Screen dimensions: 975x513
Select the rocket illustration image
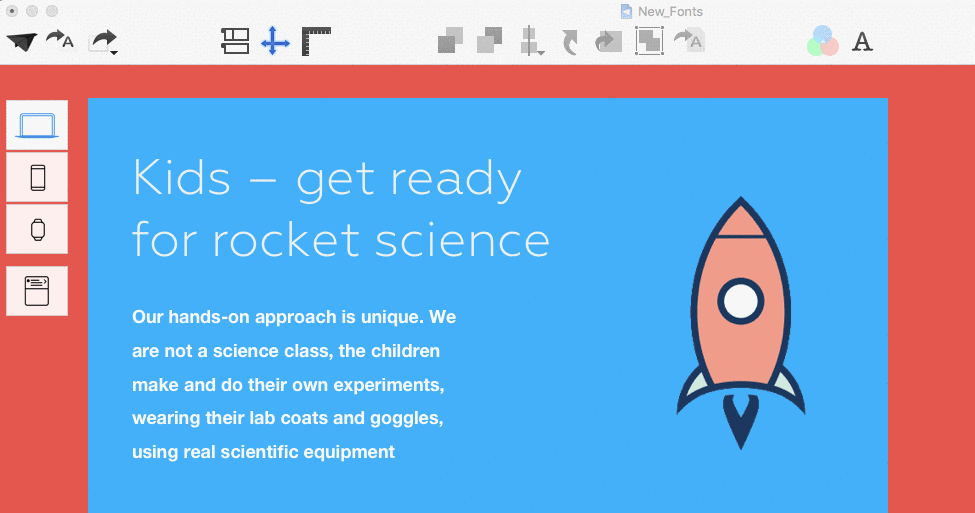tap(741, 323)
